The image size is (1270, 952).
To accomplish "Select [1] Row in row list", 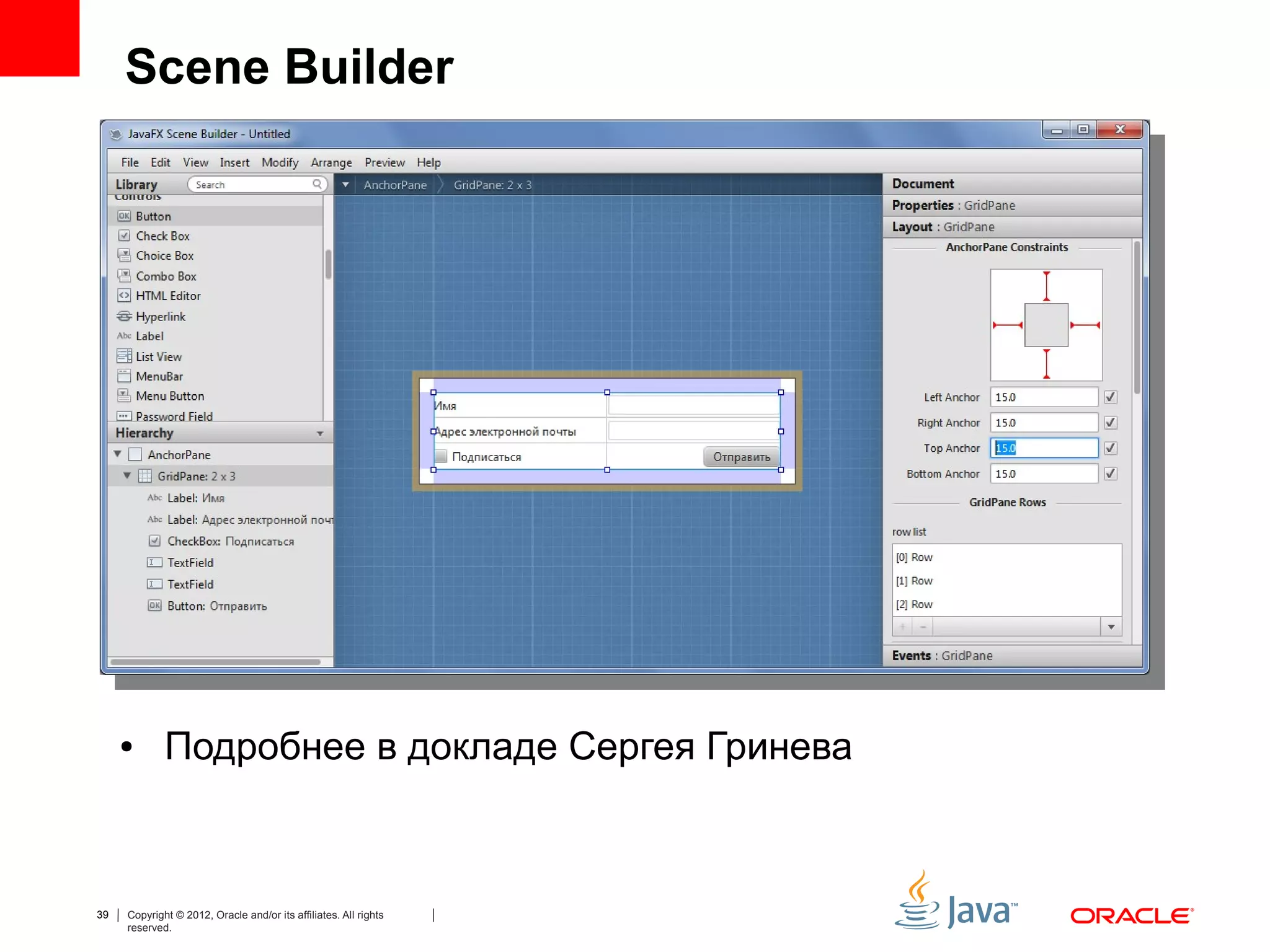I will click(x=1006, y=581).
